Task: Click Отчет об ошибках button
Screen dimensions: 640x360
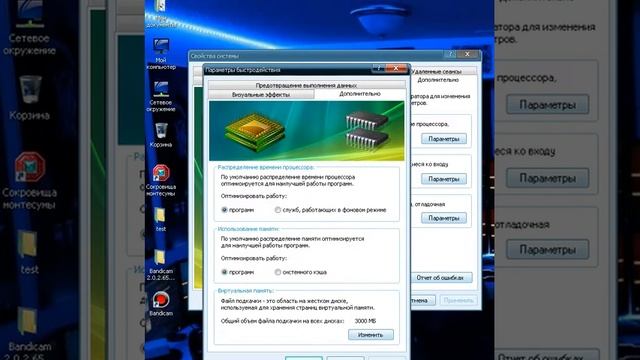Action: tap(440, 278)
